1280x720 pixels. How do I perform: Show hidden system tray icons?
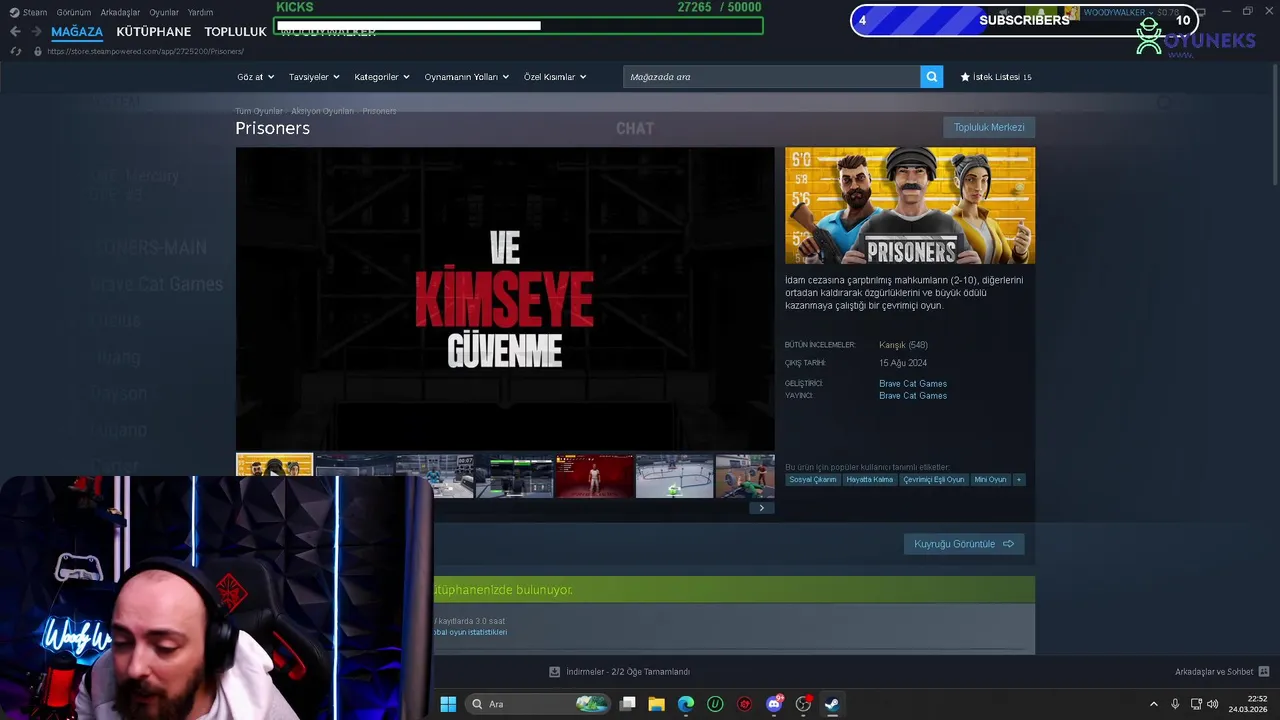[x=1153, y=704]
